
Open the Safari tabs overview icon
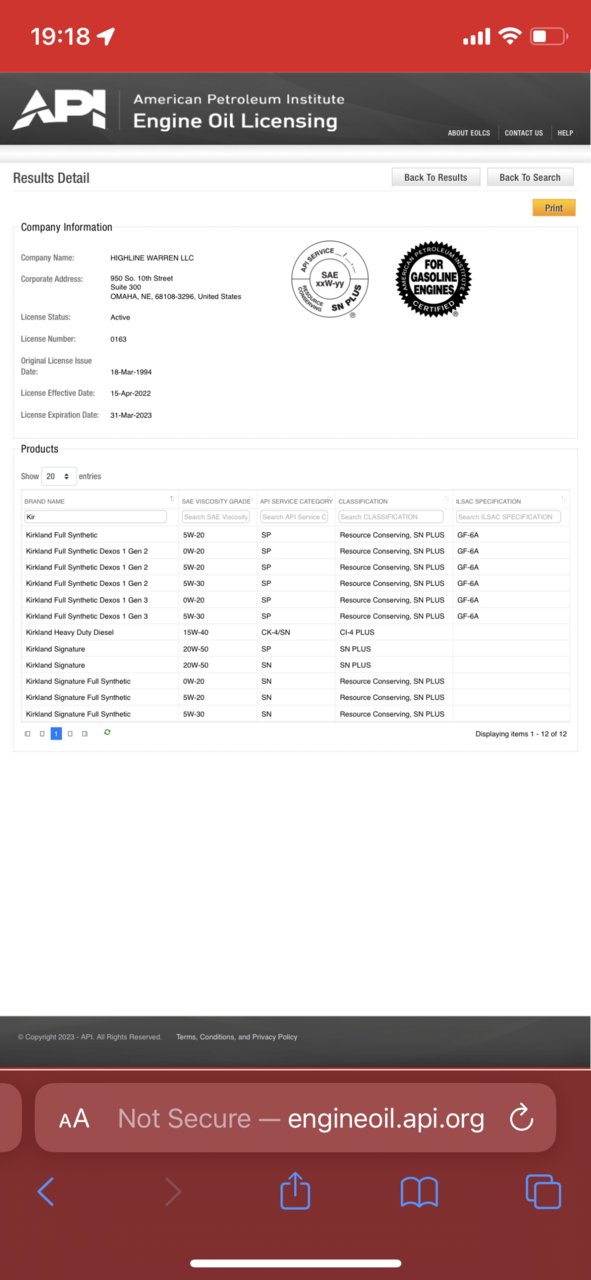543,1191
